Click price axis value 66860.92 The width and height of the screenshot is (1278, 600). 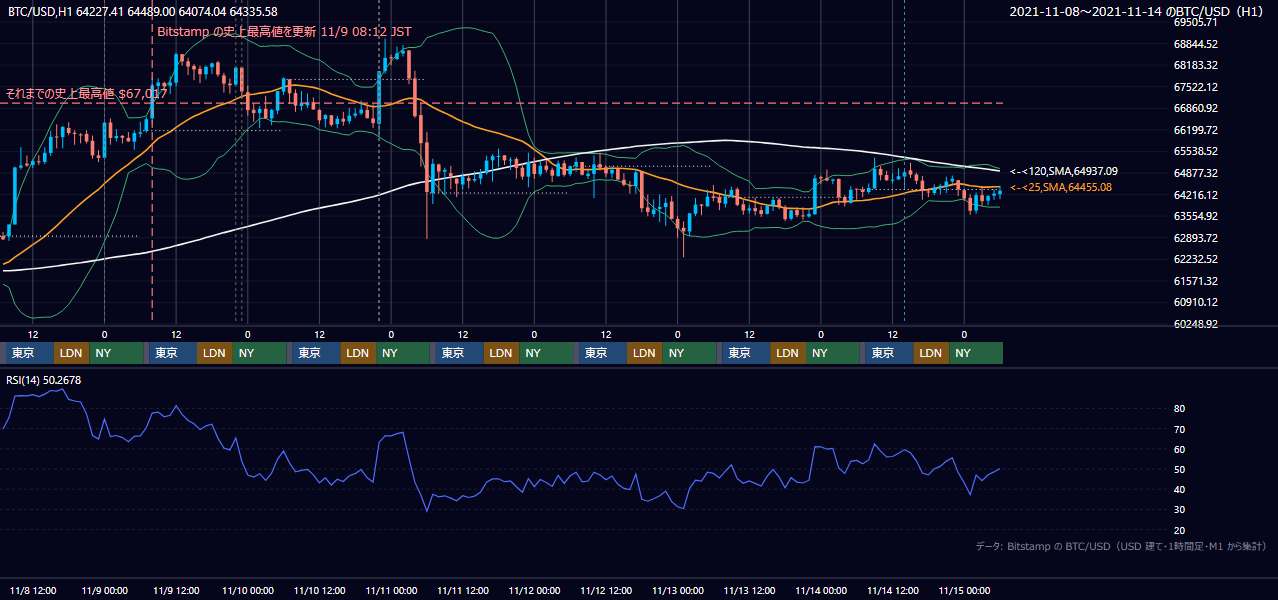[x=1195, y=108]
